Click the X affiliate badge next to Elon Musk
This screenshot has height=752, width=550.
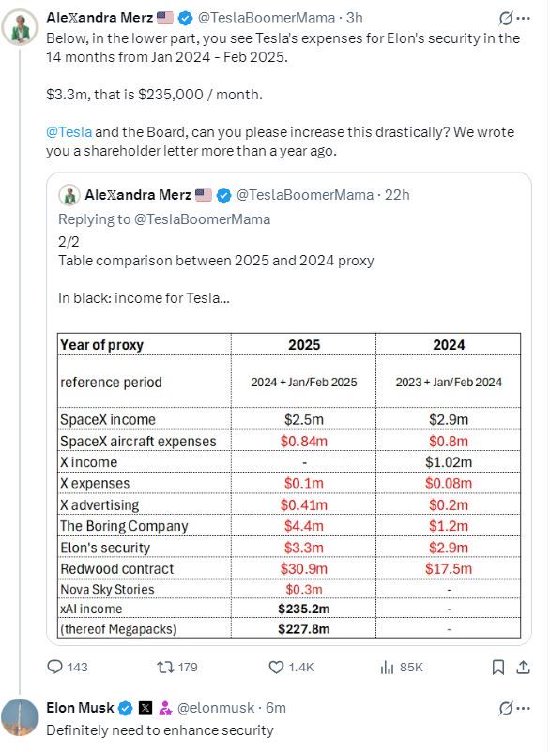[x=146, y=708]
